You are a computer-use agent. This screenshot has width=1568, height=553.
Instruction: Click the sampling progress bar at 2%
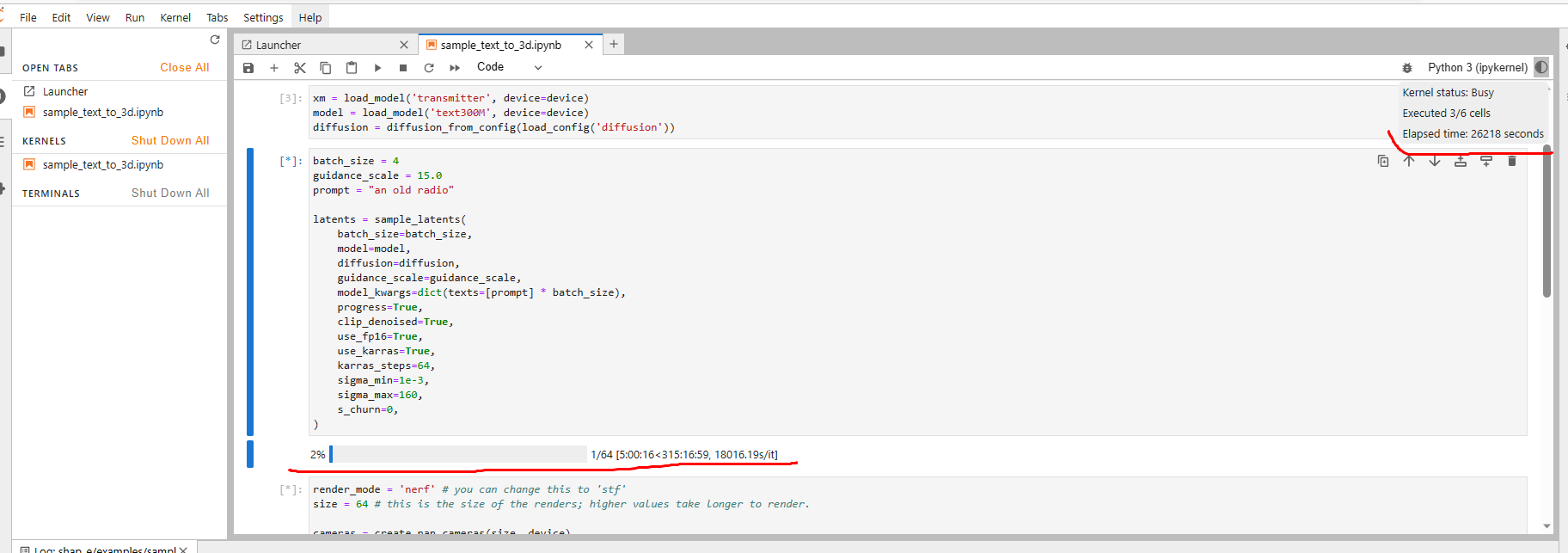click(x=458, y=454)
